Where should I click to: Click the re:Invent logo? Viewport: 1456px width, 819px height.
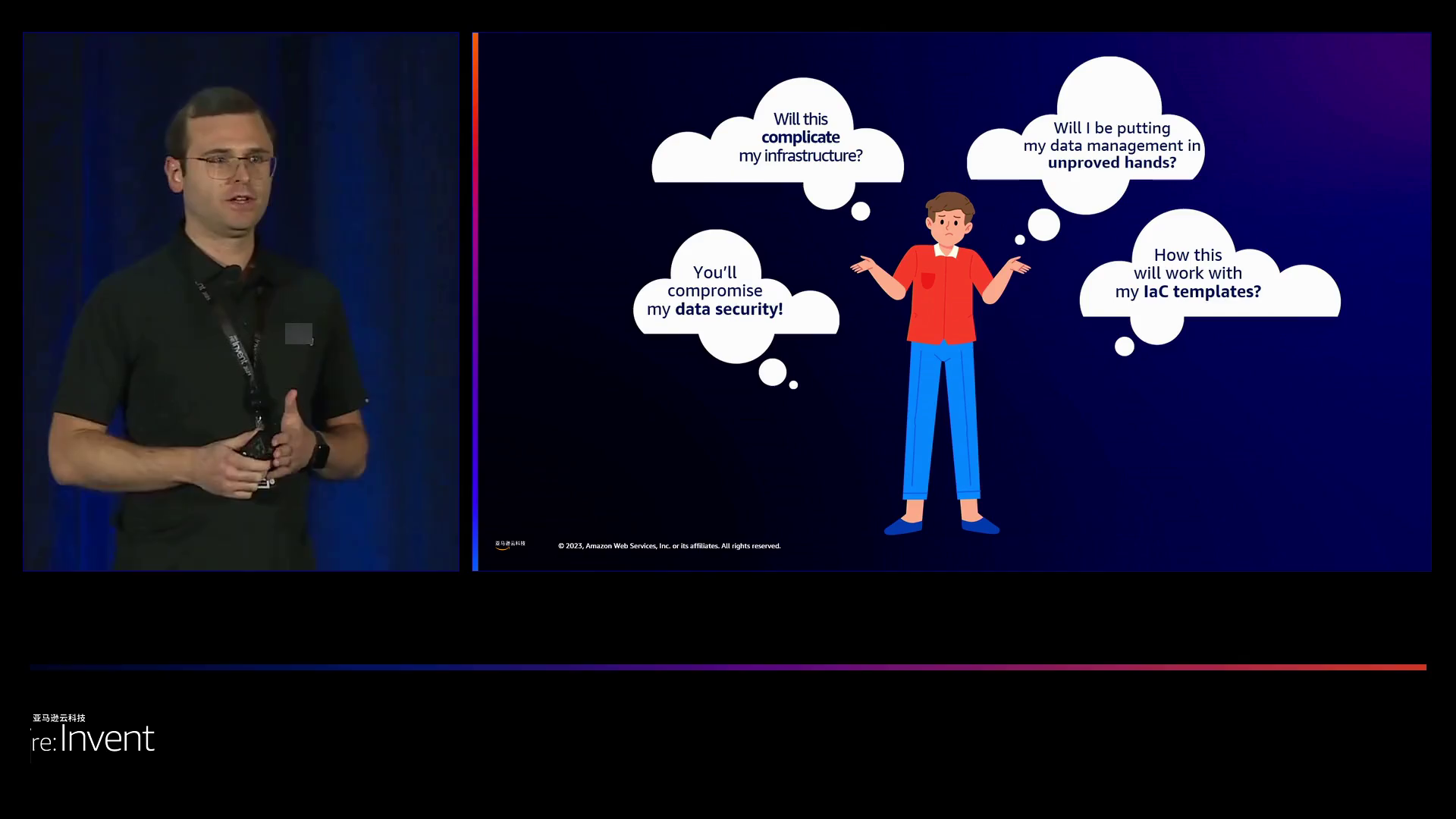click(93, 739)
